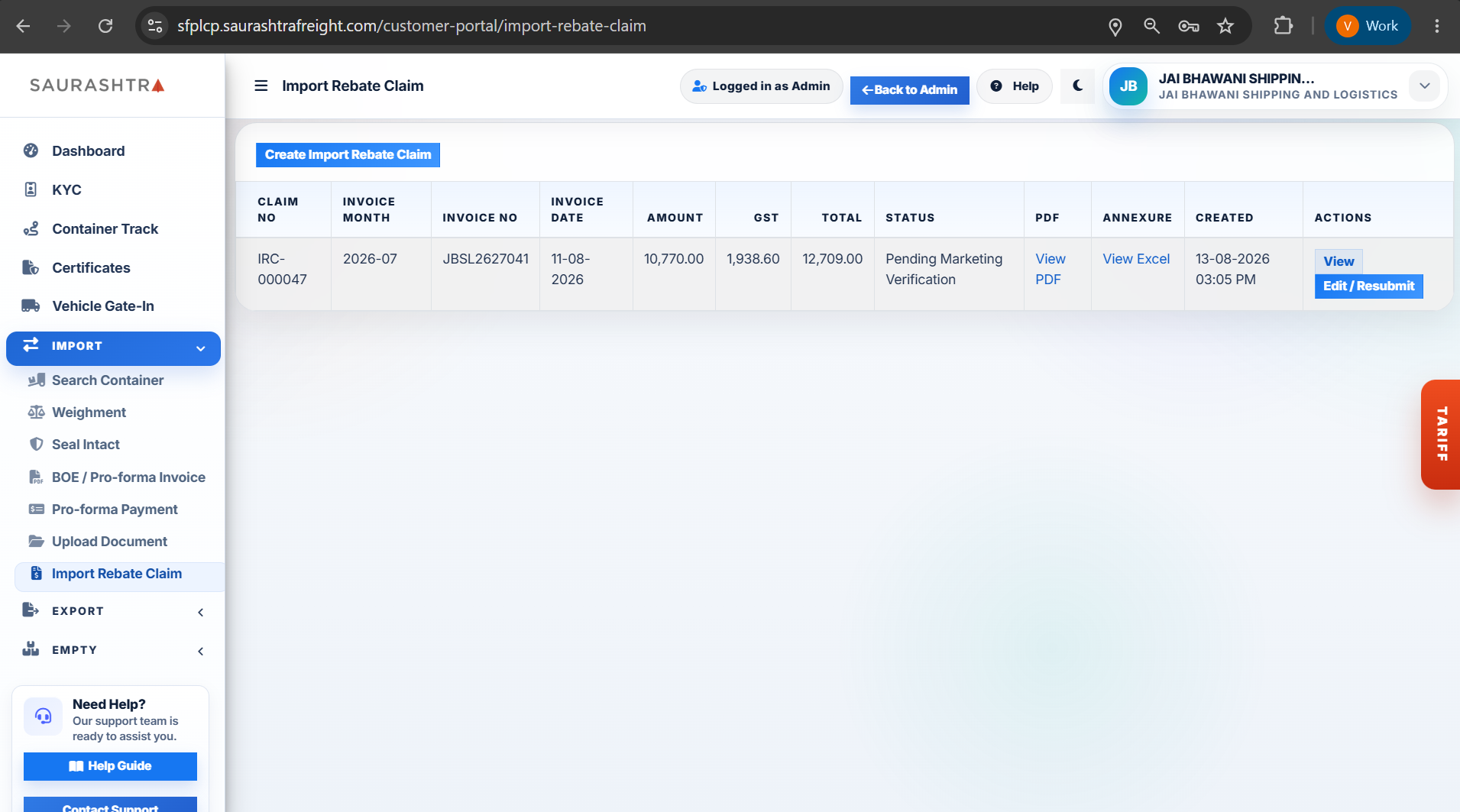Click the support headset icon
This screenshot has width=1460, height=812.
(43, 716)
